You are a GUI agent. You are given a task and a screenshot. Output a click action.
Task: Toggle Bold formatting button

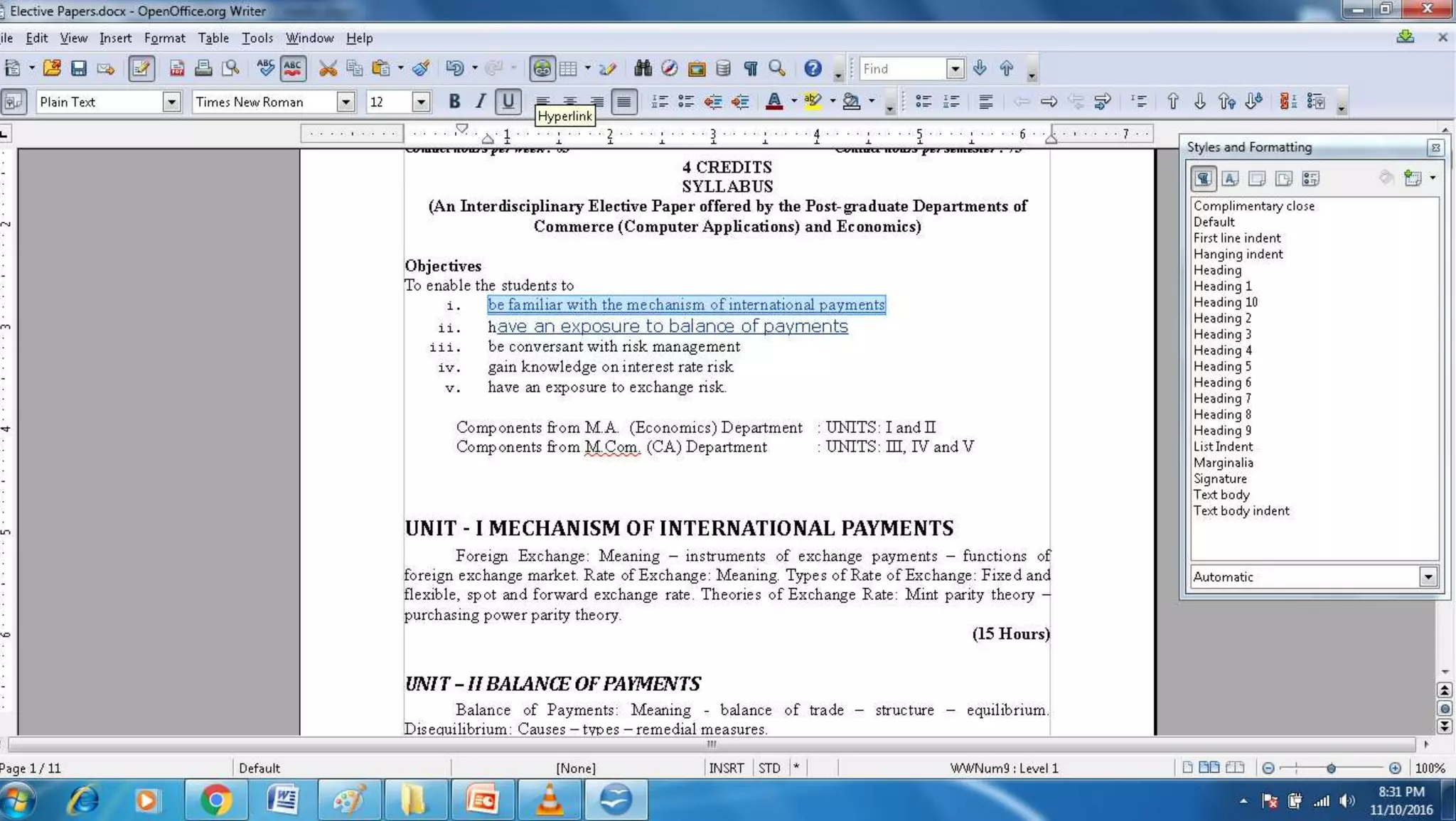454,102
